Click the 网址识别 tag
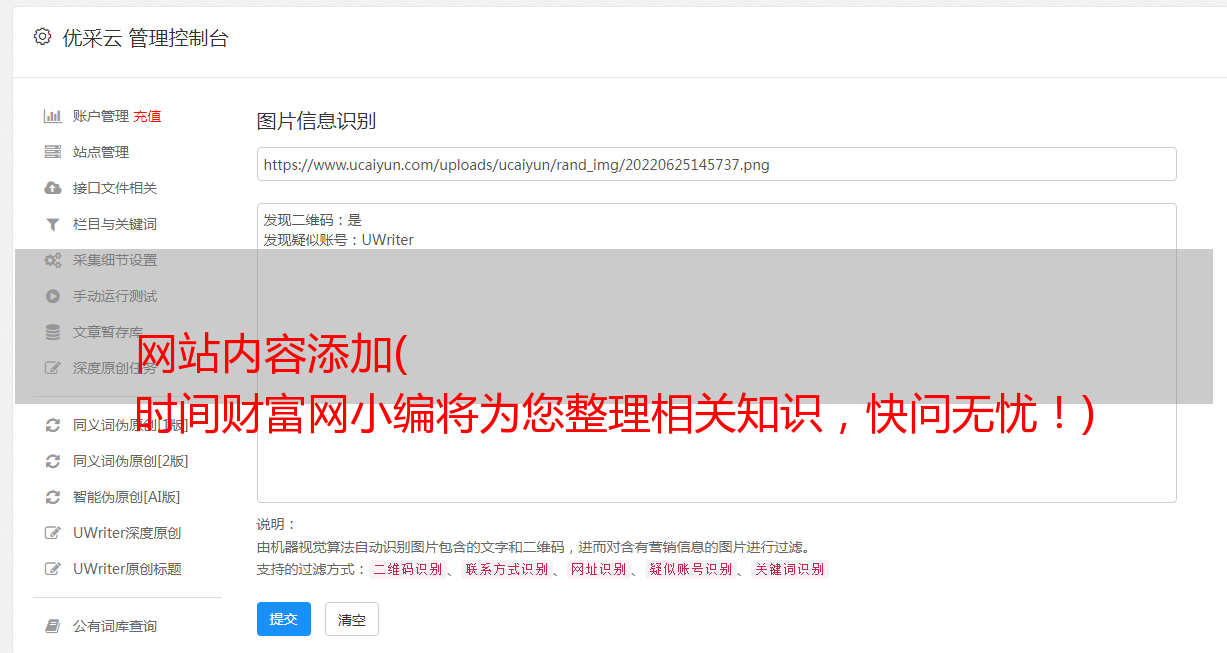 click(x=598, y=569)
